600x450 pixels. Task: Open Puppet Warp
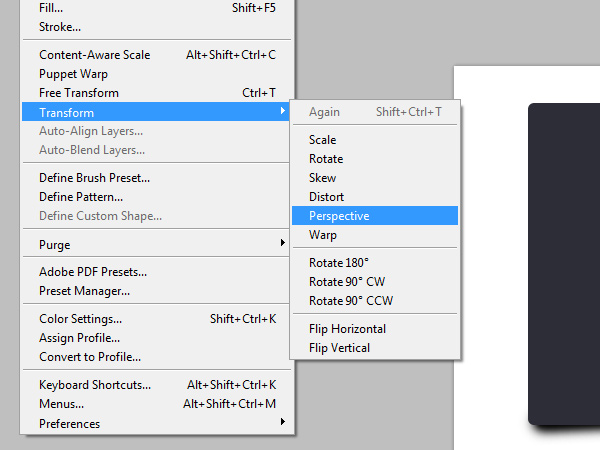coord(156,74)
